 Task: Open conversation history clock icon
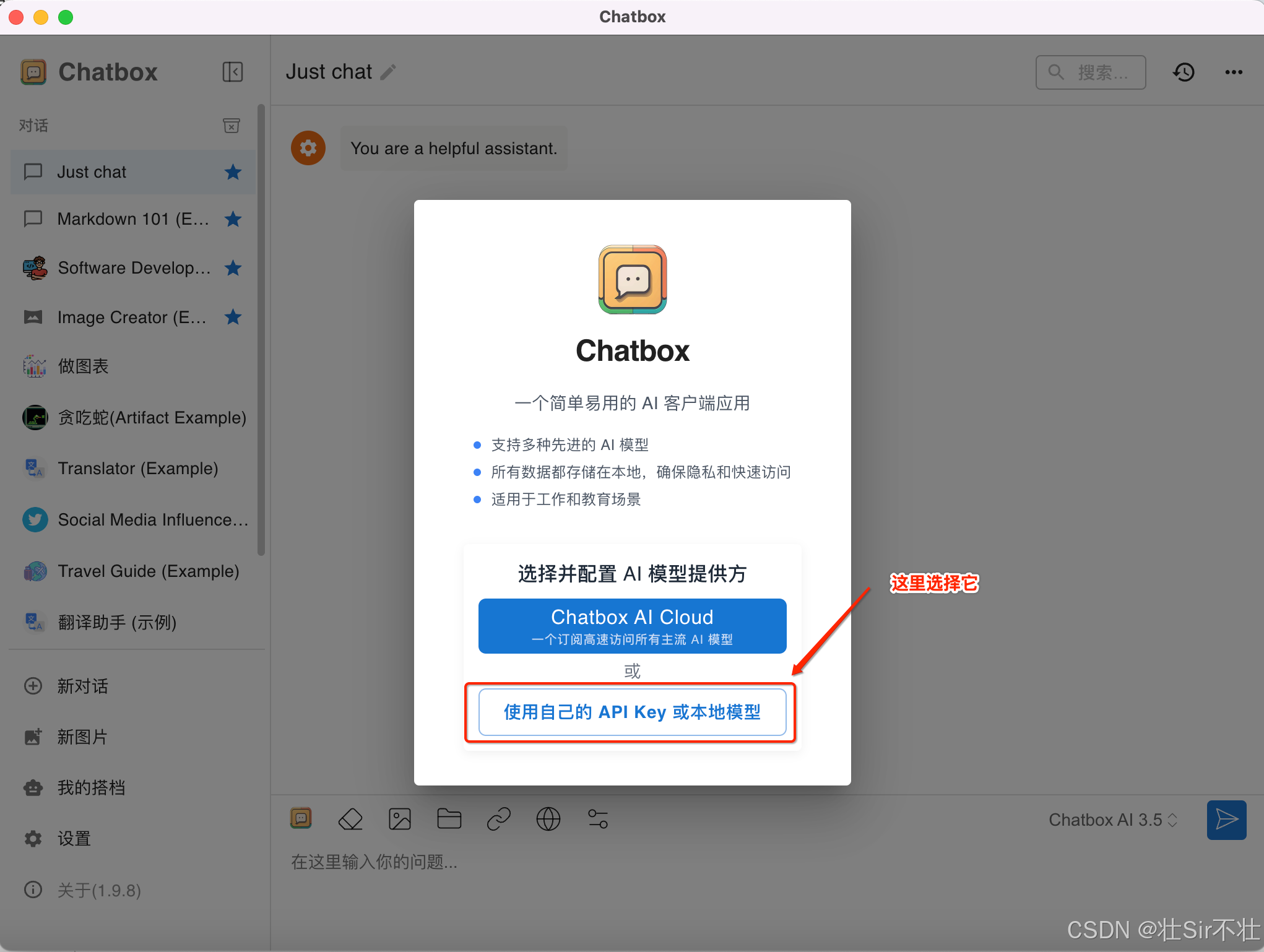1184,72
